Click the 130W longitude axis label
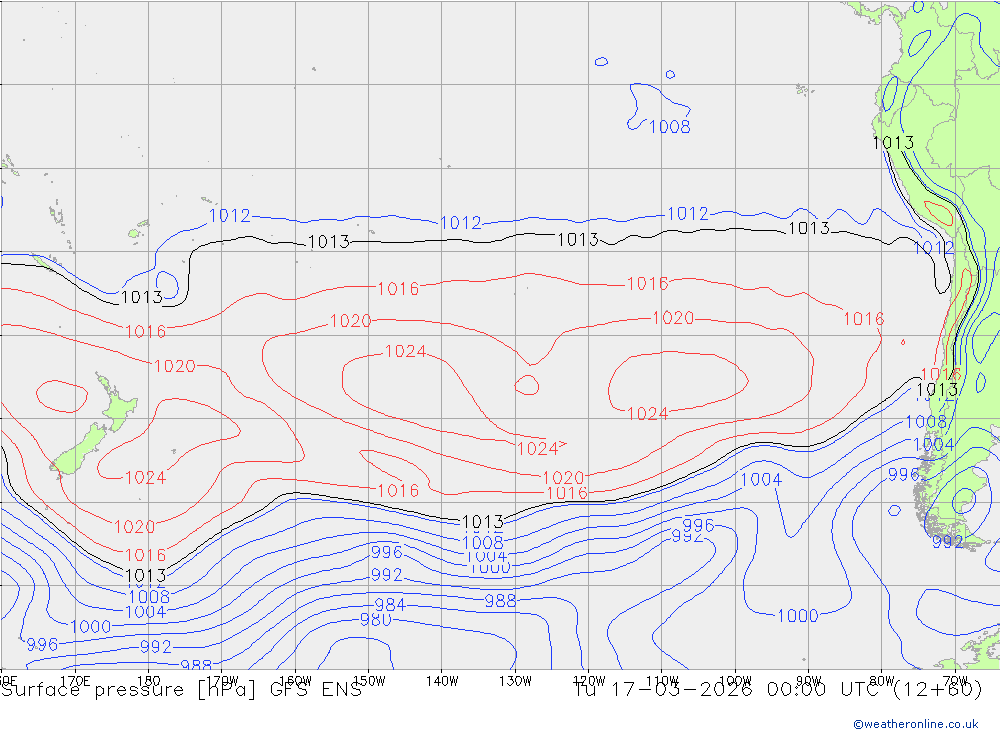The image size is (1000, 733). point(515,681)
